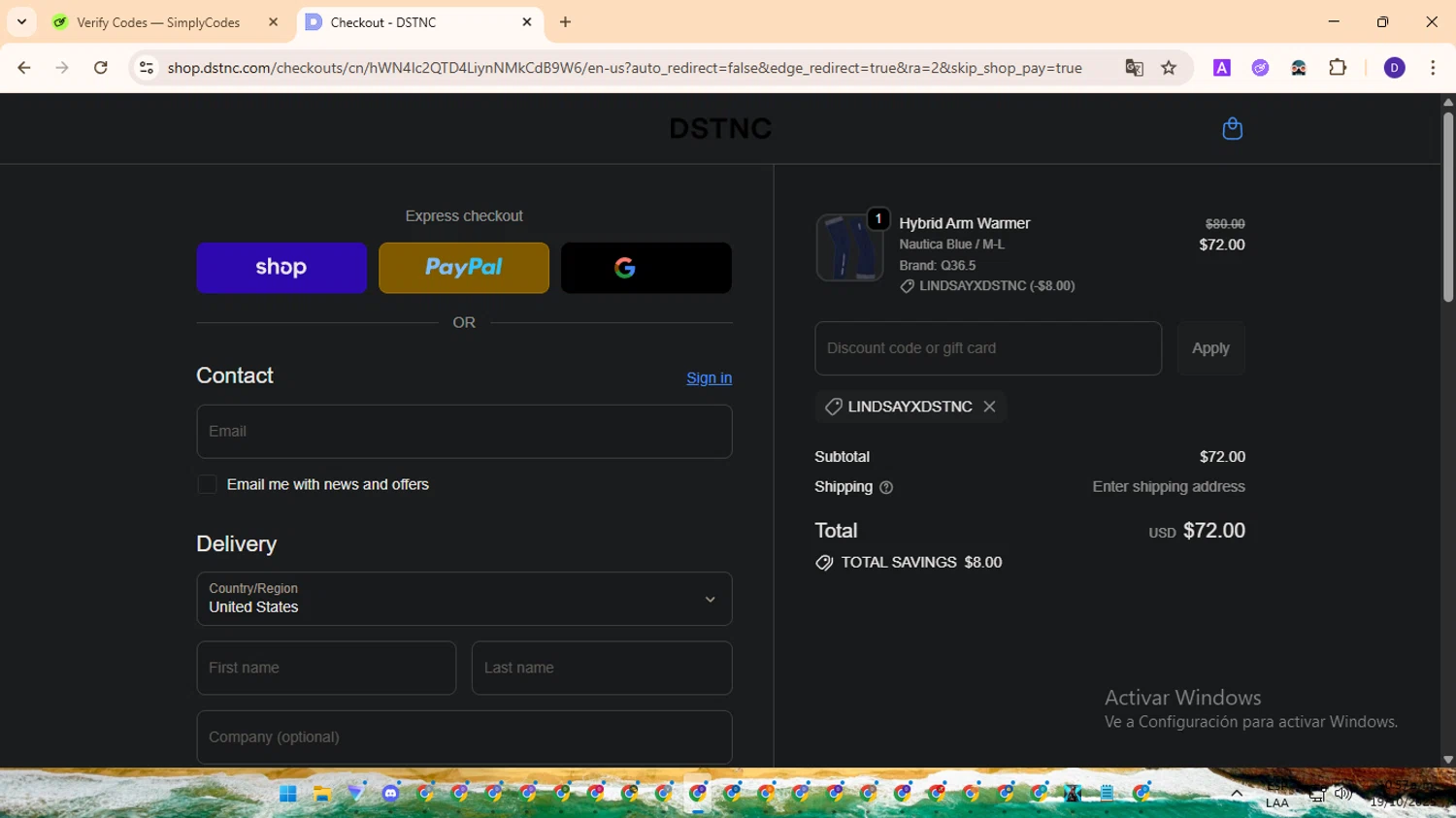Select the Checkout - DSTNC tab
This screenshot has height=818, width=1456.
coord(383,22)
